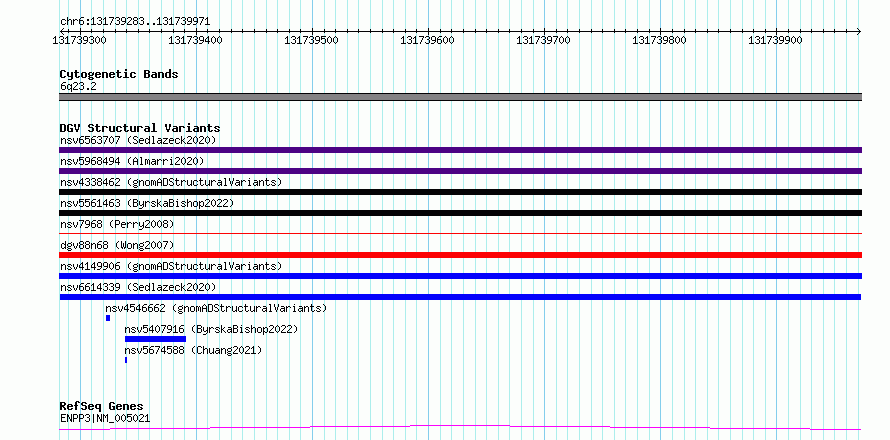The image size is (890, 440).
Task: Click the 6q23.2 band label
Action: 78,86
